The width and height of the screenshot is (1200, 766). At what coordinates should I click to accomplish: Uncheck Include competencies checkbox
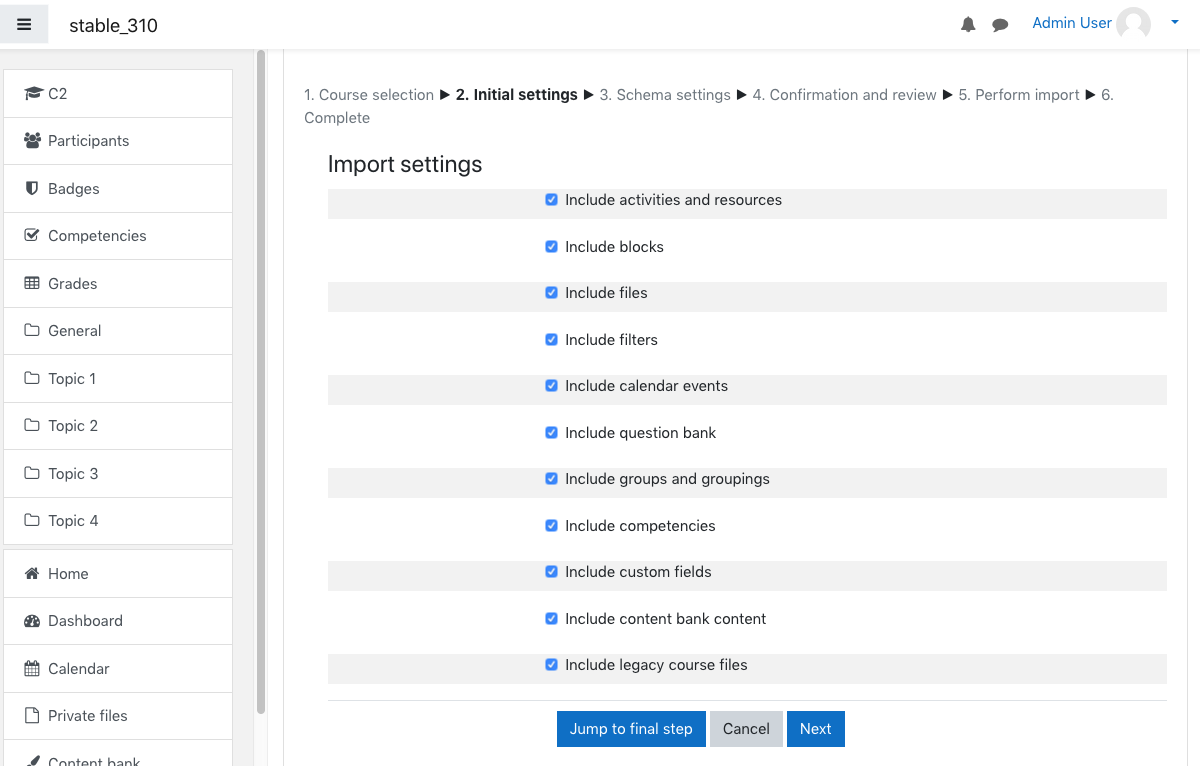(551, 525)
